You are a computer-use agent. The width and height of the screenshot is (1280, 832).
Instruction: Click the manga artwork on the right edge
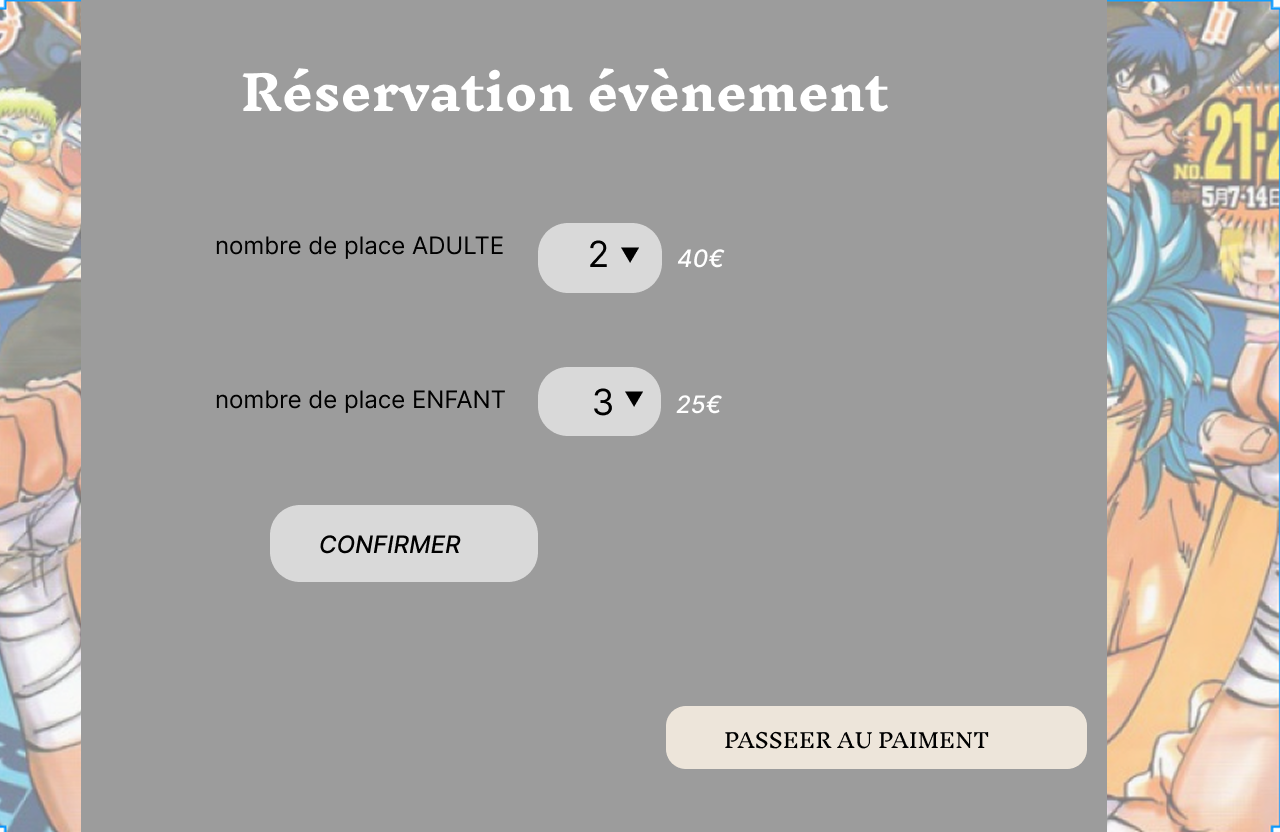(x=1190, y=500)
